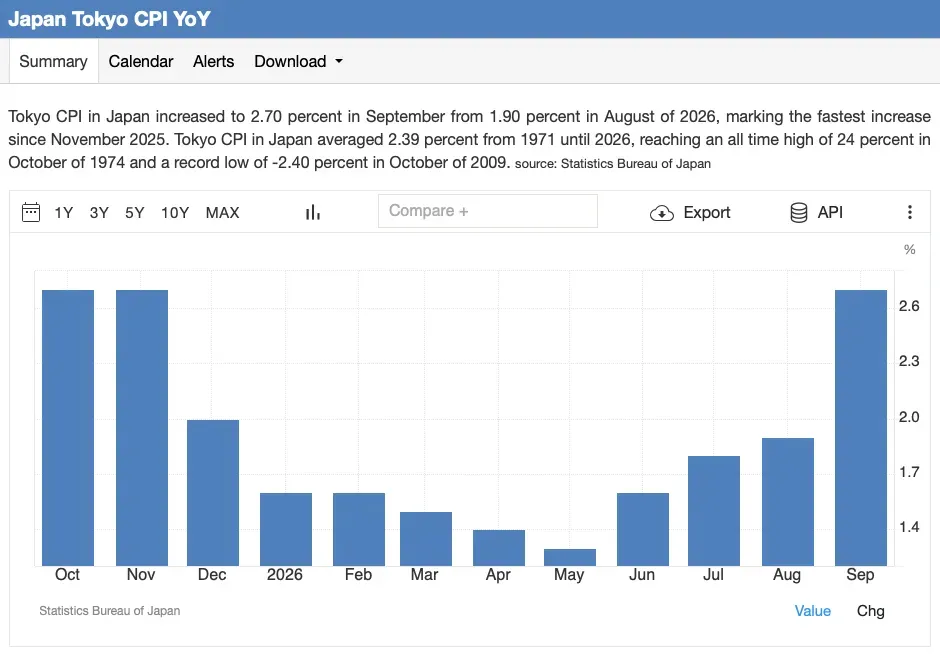Select the 3Y time range
This screenshot has height=654, width=940.
99,213
